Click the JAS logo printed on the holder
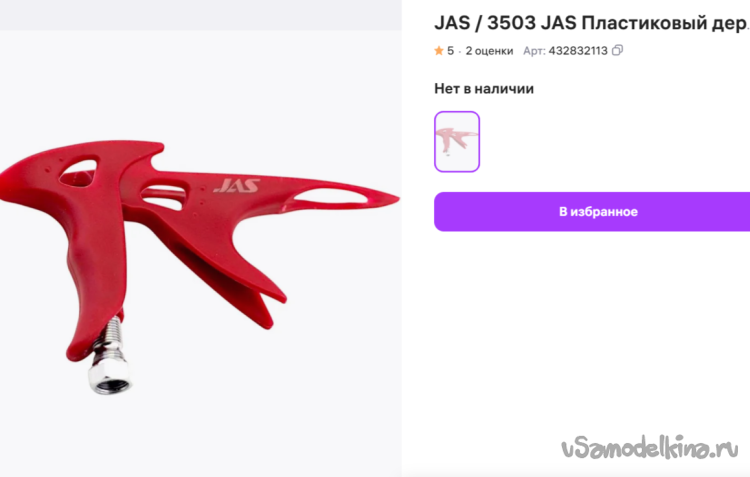This screenshot has width=750, height=477. pyautogui.click(x=237, y=186)
